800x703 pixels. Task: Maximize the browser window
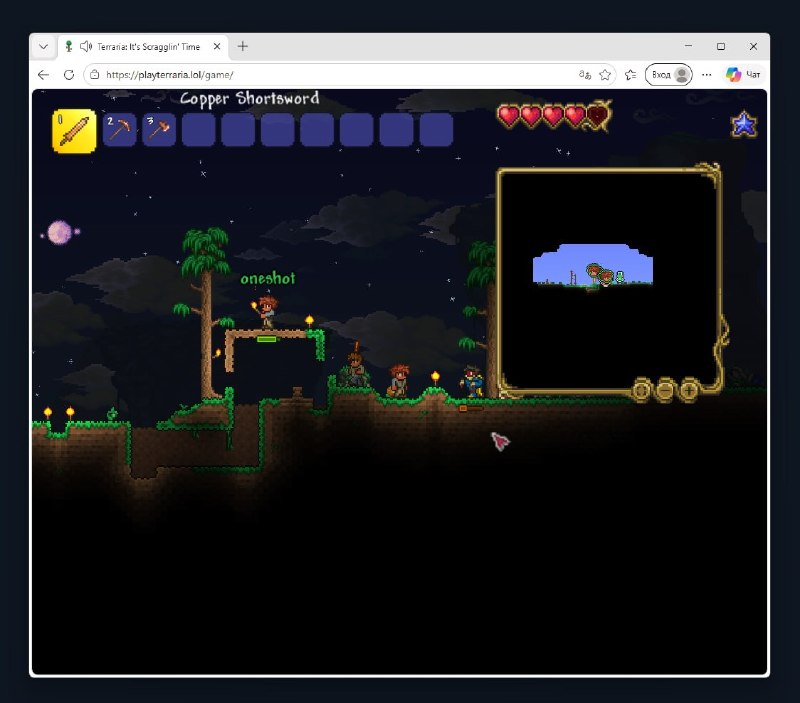point(721,46)
